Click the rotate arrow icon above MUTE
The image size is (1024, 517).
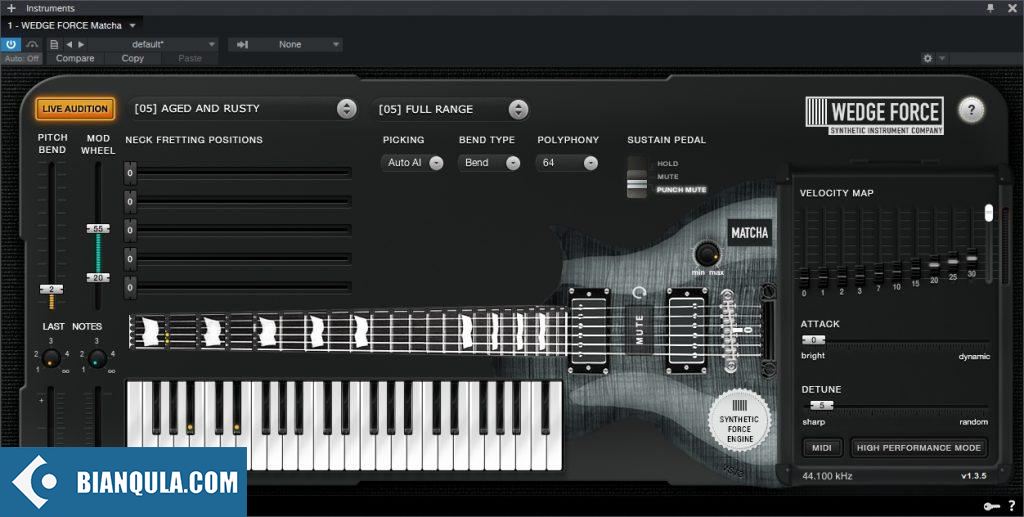coord(639,292)
